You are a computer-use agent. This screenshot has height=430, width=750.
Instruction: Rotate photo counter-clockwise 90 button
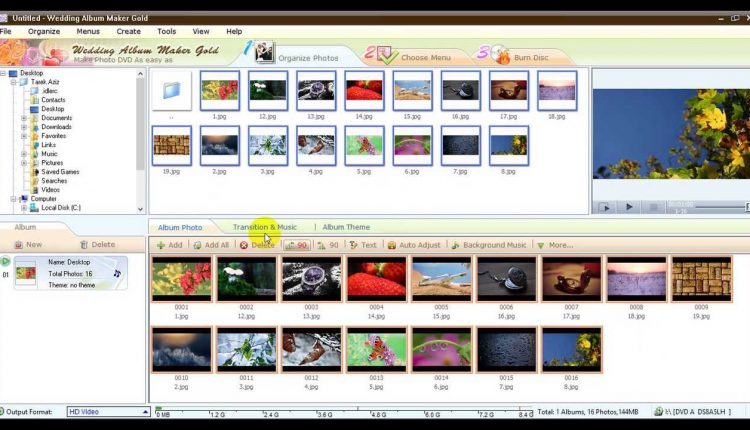(x=297, y=245)
